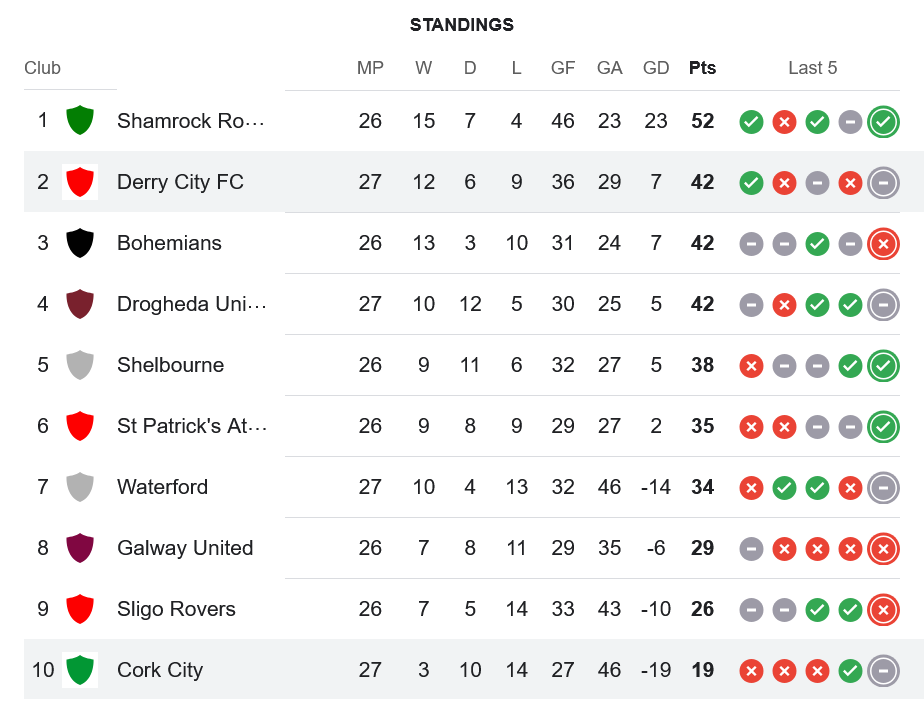Viewport: 924px width, 717px height.
Task: Sort table by Pts column header
Action: pyautogui.click(x=702, y=68)
